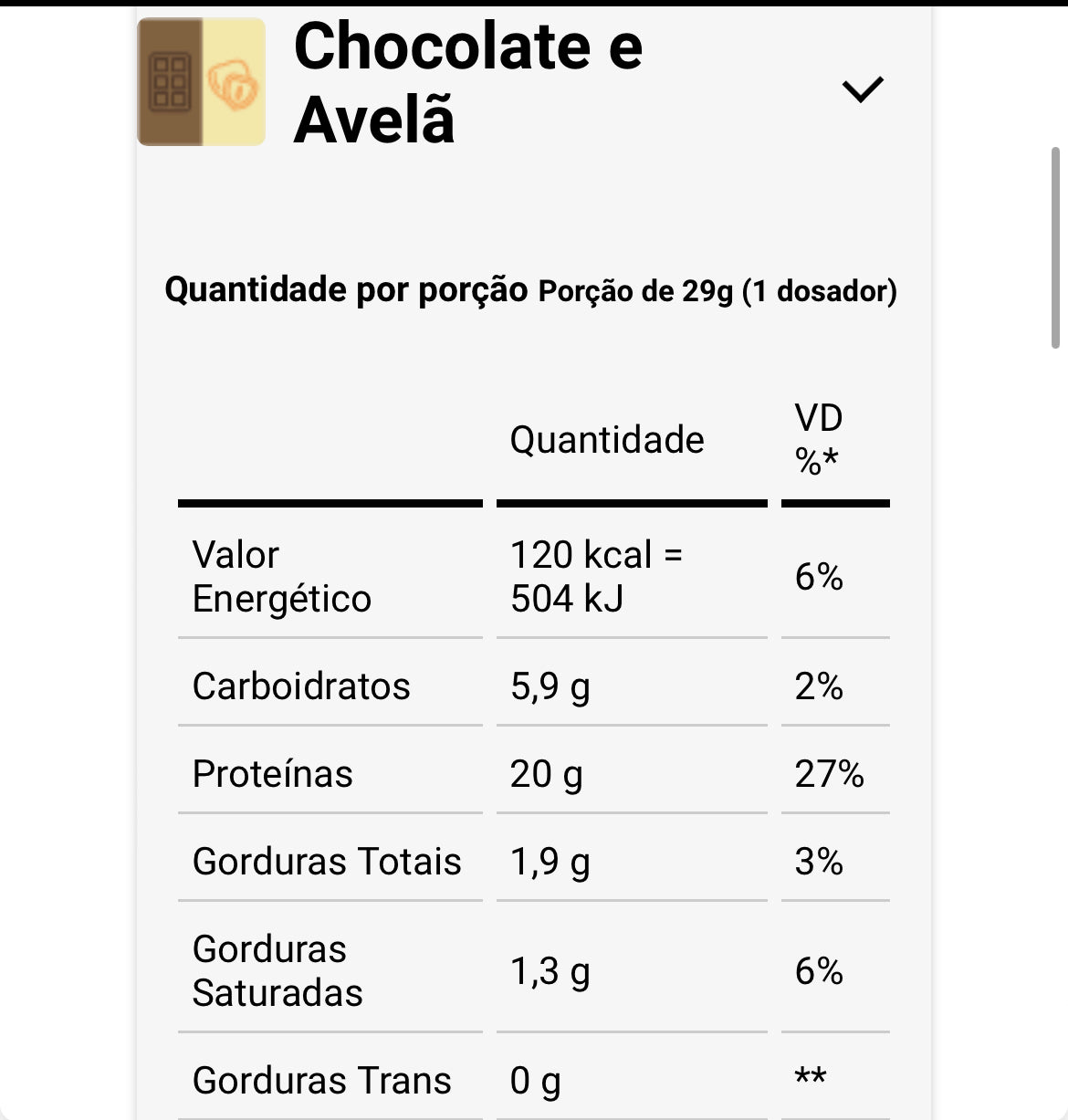Select the Gorduras Totais row label
The image size is (1068, 1120).
pos(327,862)
